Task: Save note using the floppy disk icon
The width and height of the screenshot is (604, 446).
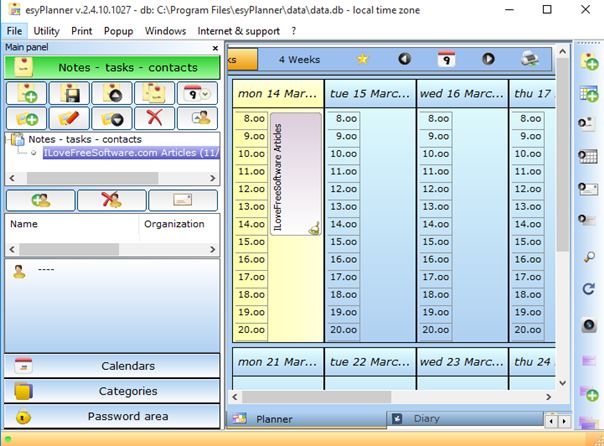Action: click(70, 94)
